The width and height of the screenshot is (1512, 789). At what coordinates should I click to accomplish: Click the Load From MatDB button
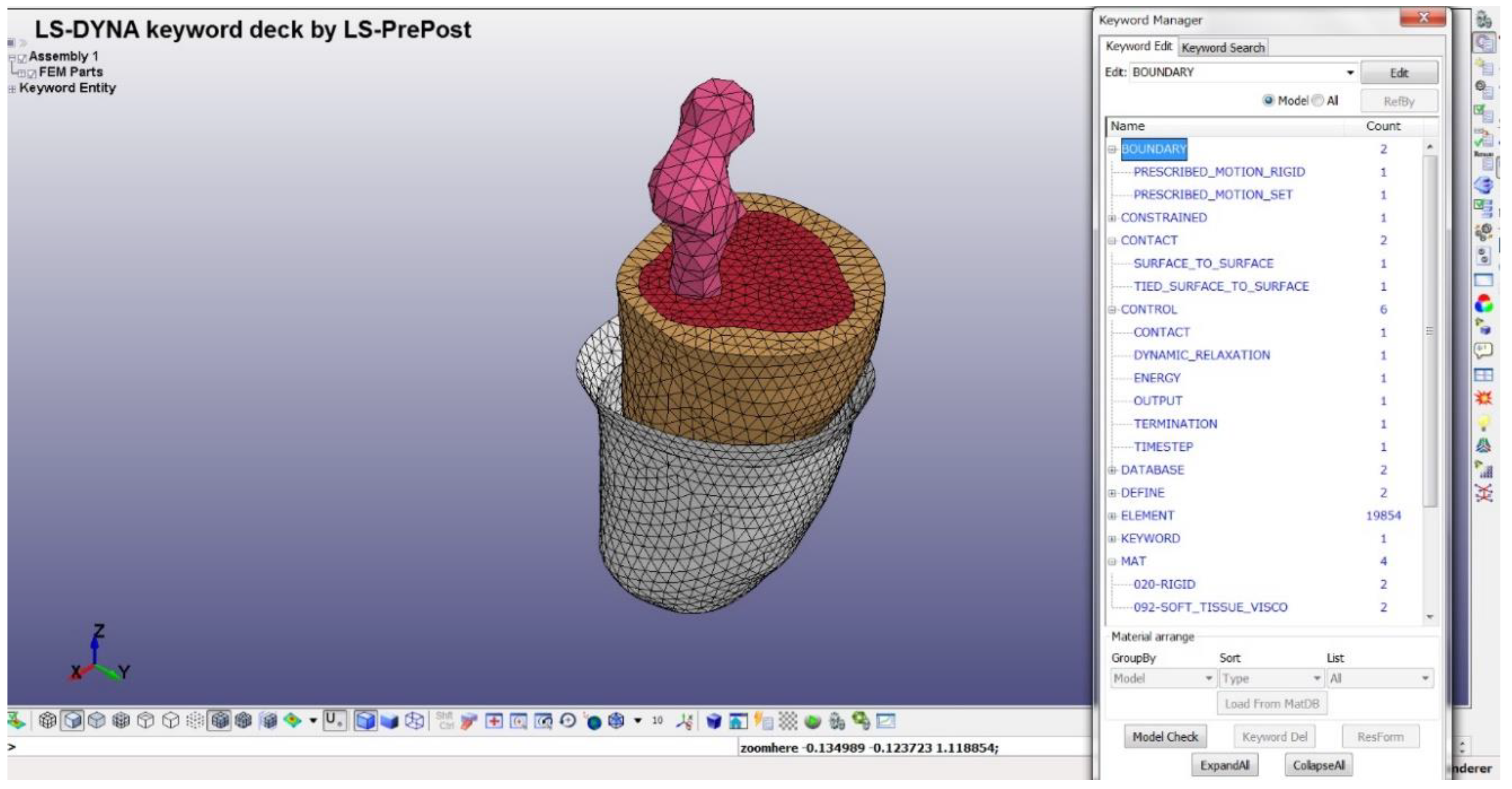[1272, 703]
